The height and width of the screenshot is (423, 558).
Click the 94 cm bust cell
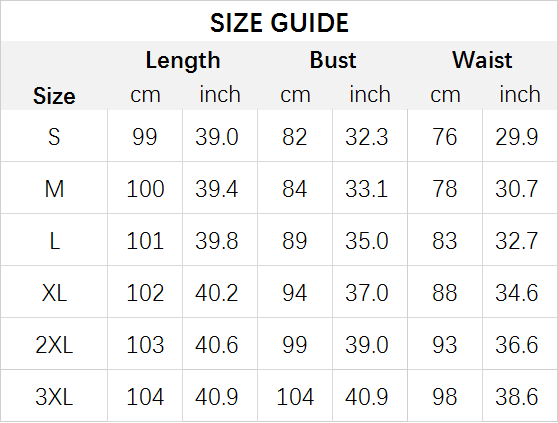click(x=295, y=293)
